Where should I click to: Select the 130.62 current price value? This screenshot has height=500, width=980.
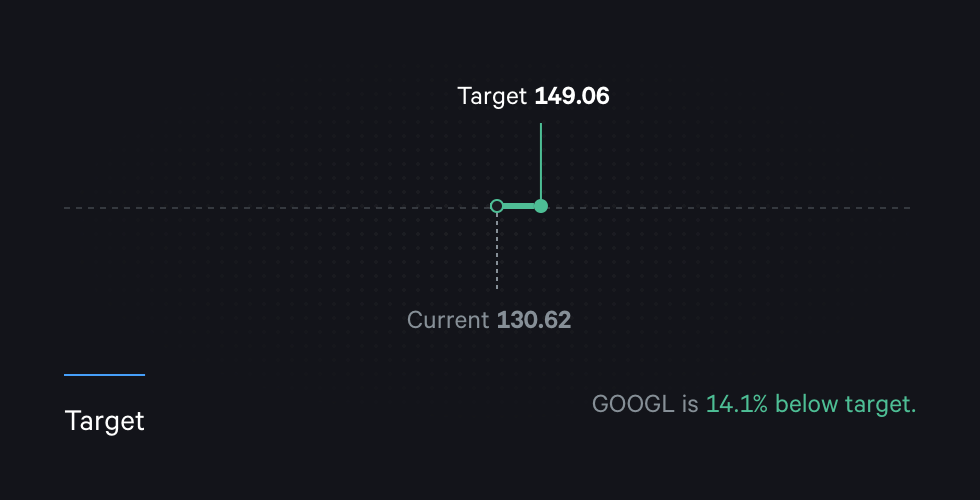(534, 320)
